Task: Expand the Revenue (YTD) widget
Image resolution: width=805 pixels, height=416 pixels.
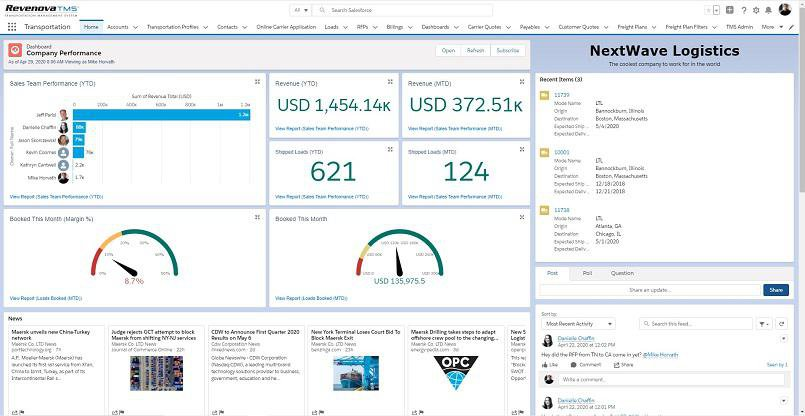Action: [390, 82]
